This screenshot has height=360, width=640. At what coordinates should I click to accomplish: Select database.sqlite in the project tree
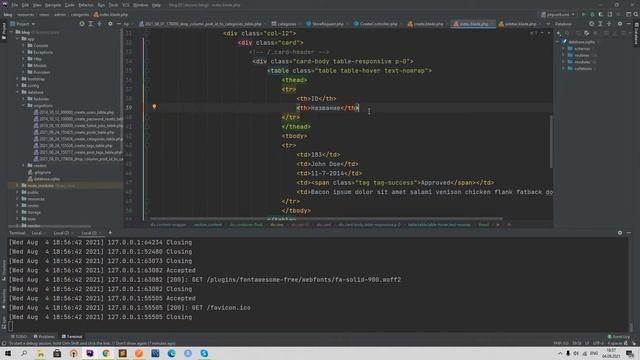(x=44, y=179)
